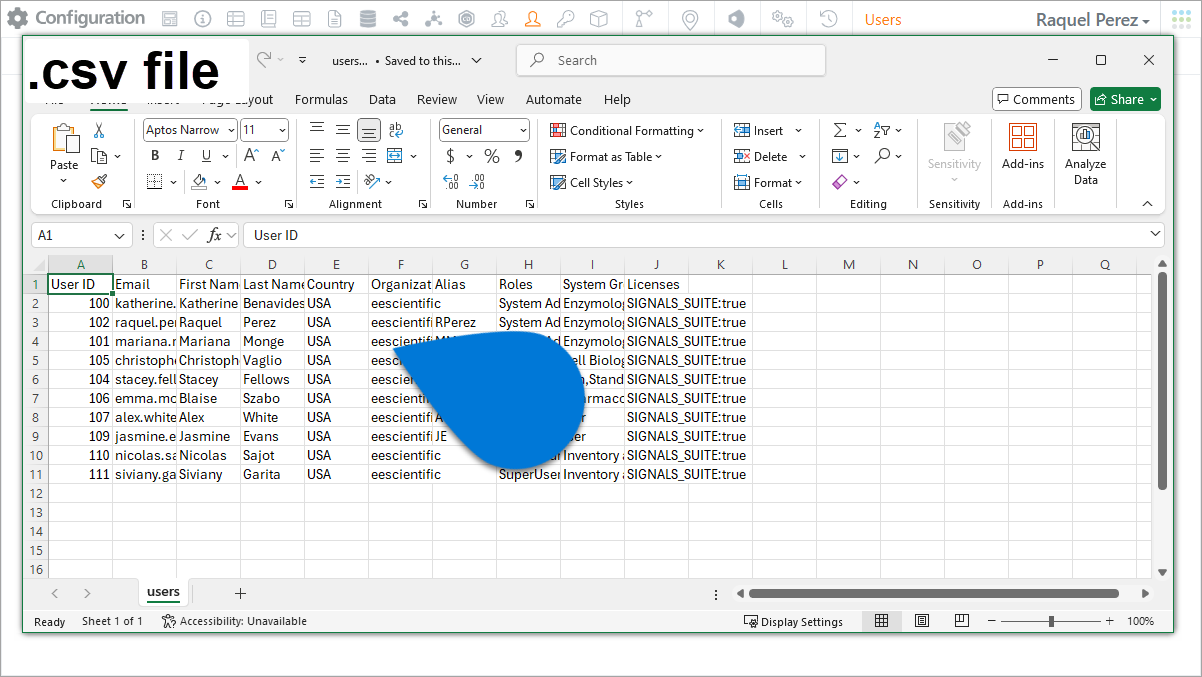
Task: Click the Decrease Decimal icon
Action: 478,182
